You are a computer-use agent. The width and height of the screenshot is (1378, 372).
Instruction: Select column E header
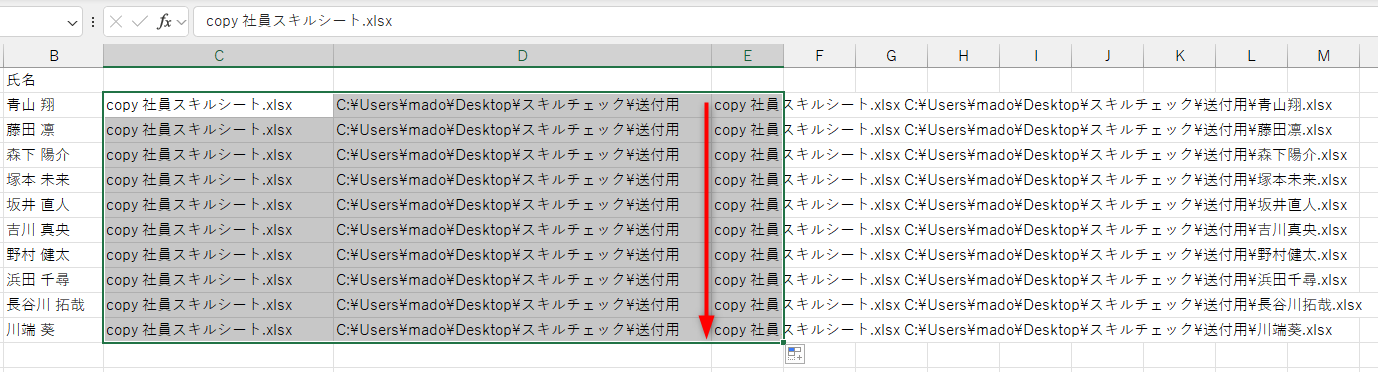pyautogui.click(x=747, y=56)
